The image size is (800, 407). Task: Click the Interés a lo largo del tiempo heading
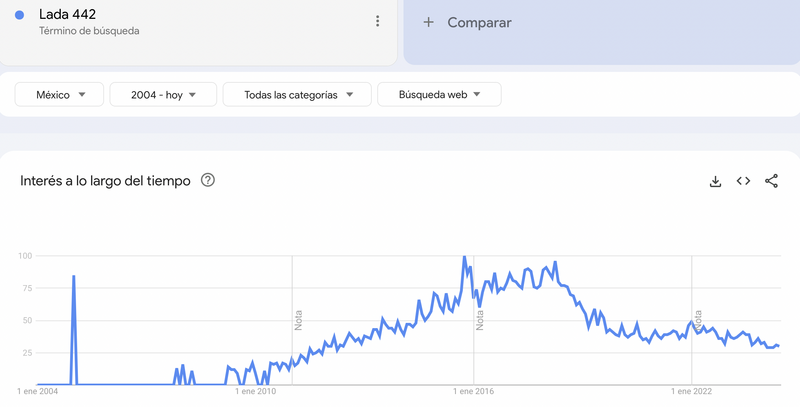click(x=105, y=181)
